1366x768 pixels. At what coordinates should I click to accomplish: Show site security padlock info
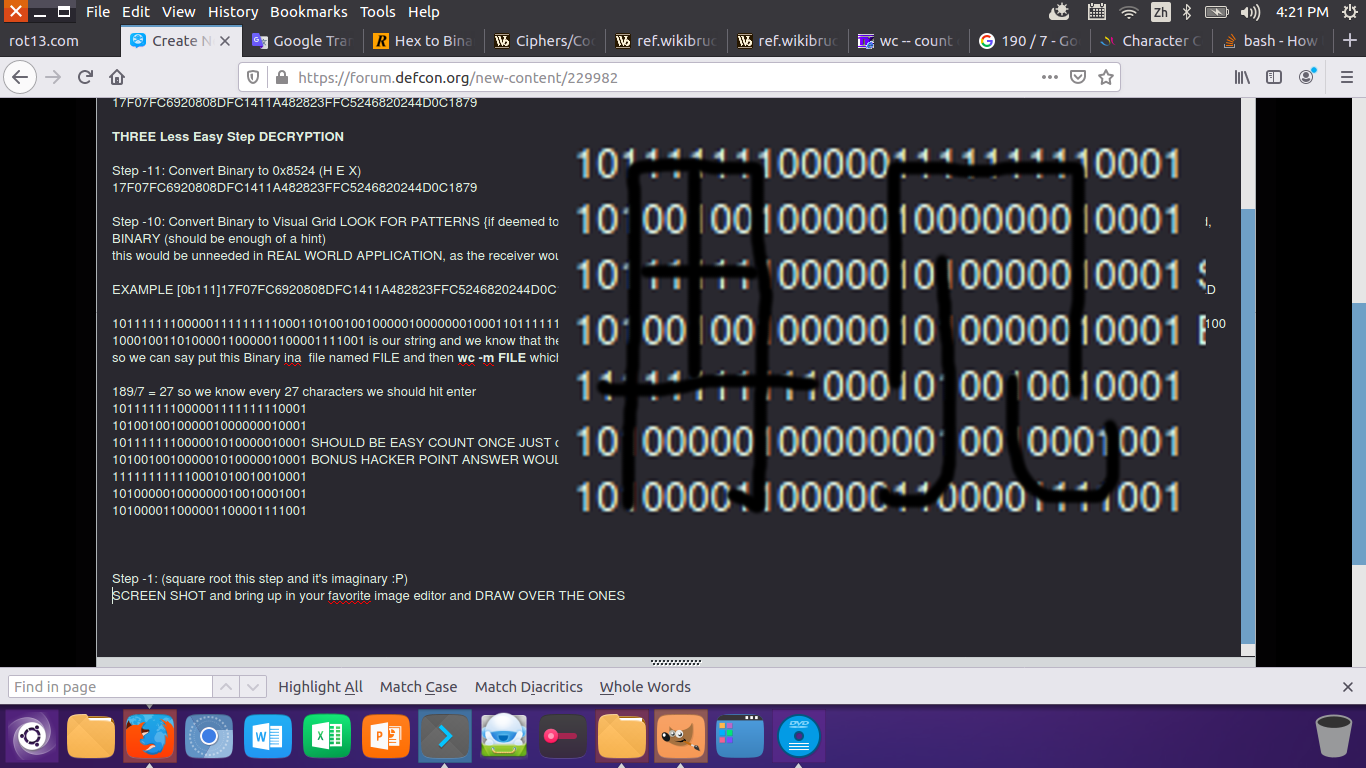(x=281, y=77)
